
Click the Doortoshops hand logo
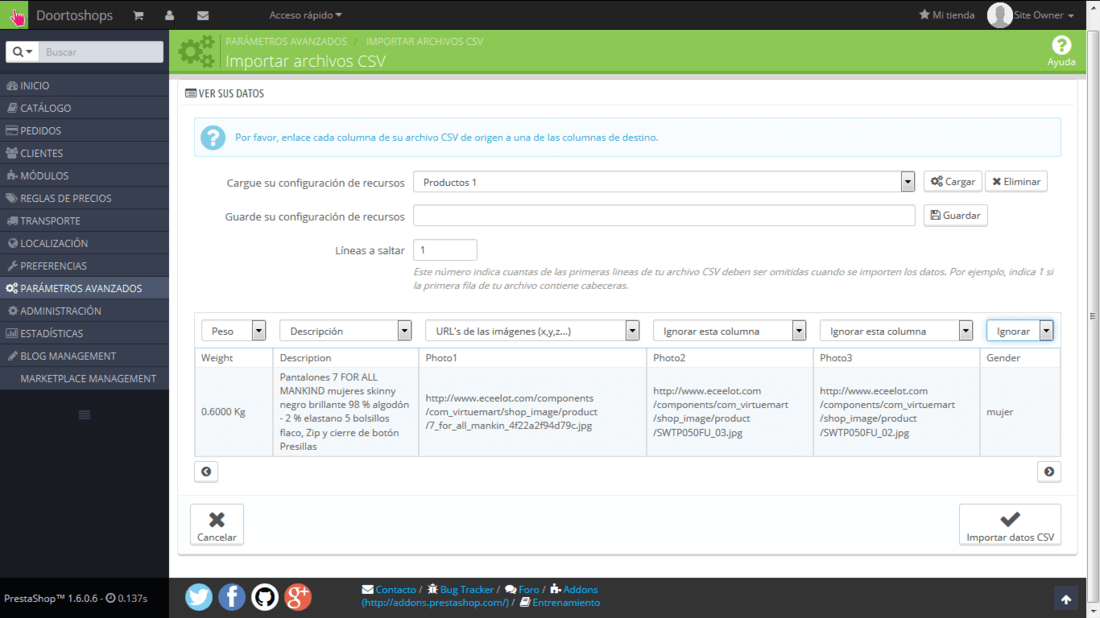coord(14,15)
